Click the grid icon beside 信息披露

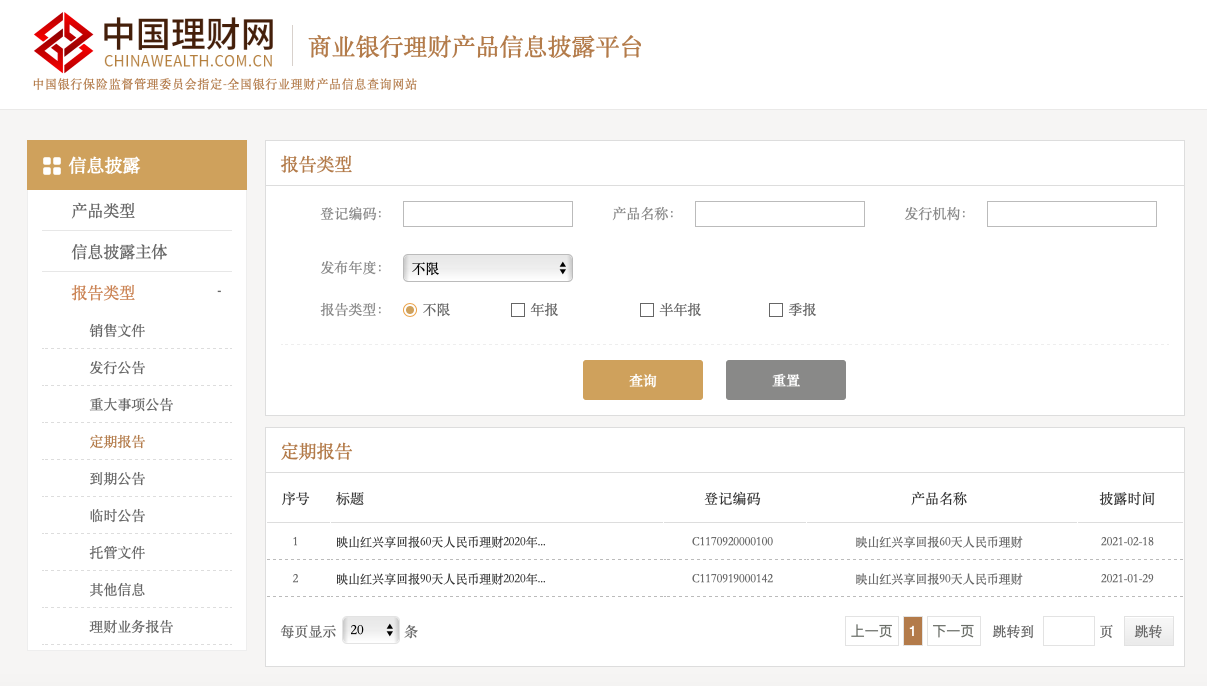(50, 164)
